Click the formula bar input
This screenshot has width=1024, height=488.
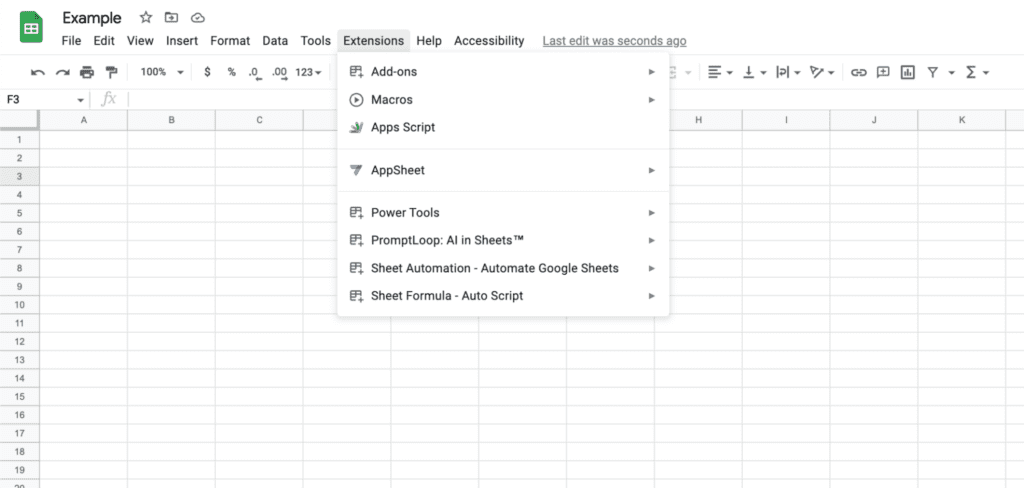pyautogui.click(x=575, y=100)
